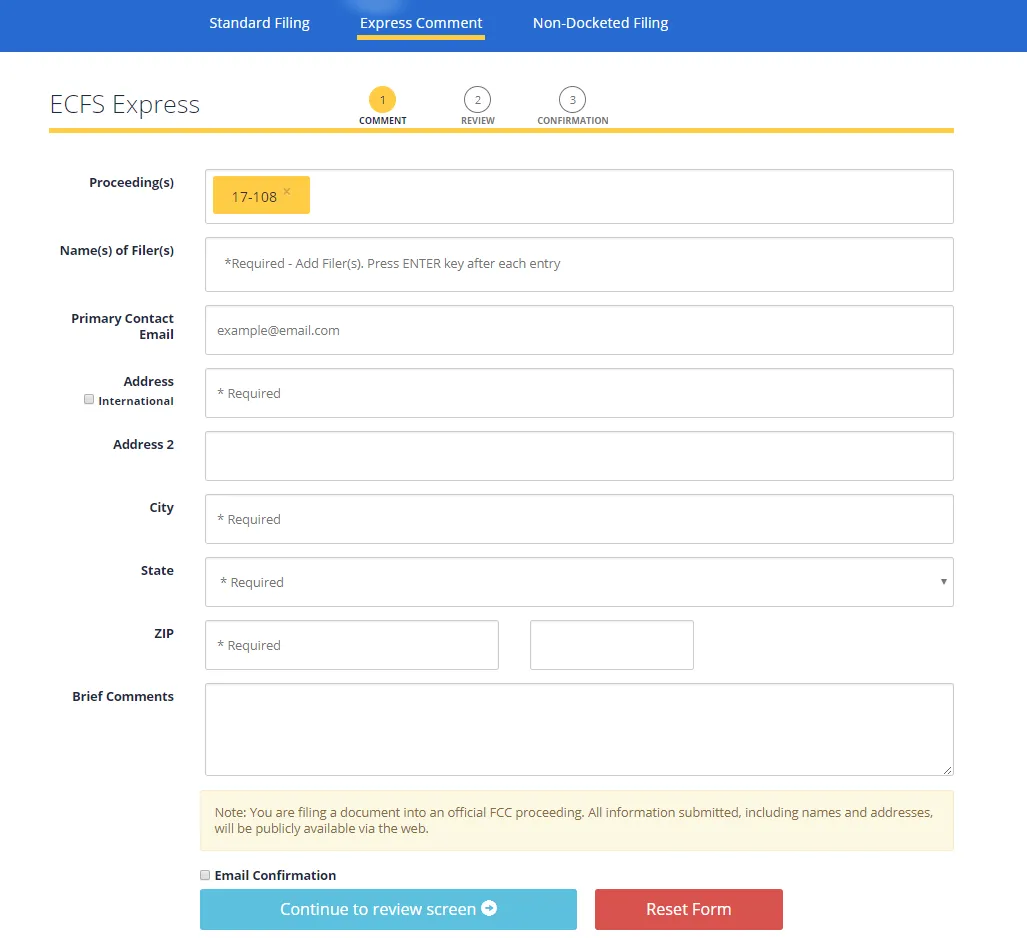Screen dimensions: 1027x938
Task: Focus the ZIP extension field
Action: (x=612, y=645)
